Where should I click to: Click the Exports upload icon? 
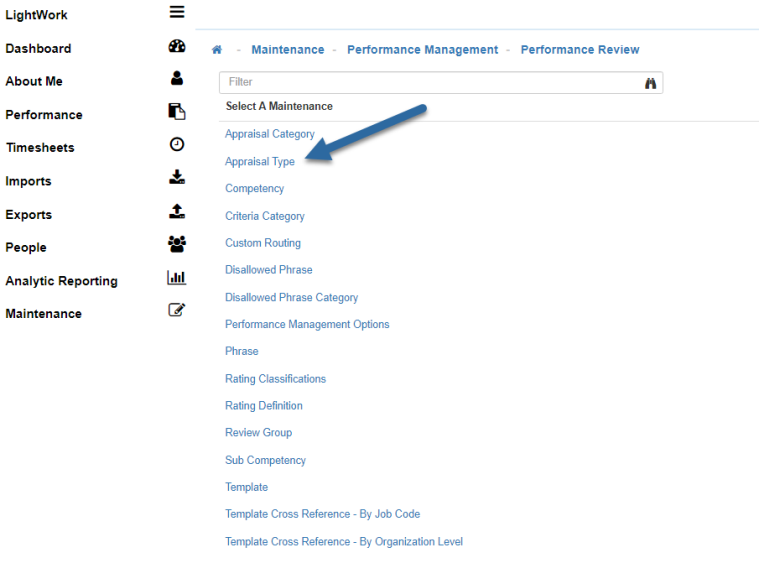tap(177, 212)
